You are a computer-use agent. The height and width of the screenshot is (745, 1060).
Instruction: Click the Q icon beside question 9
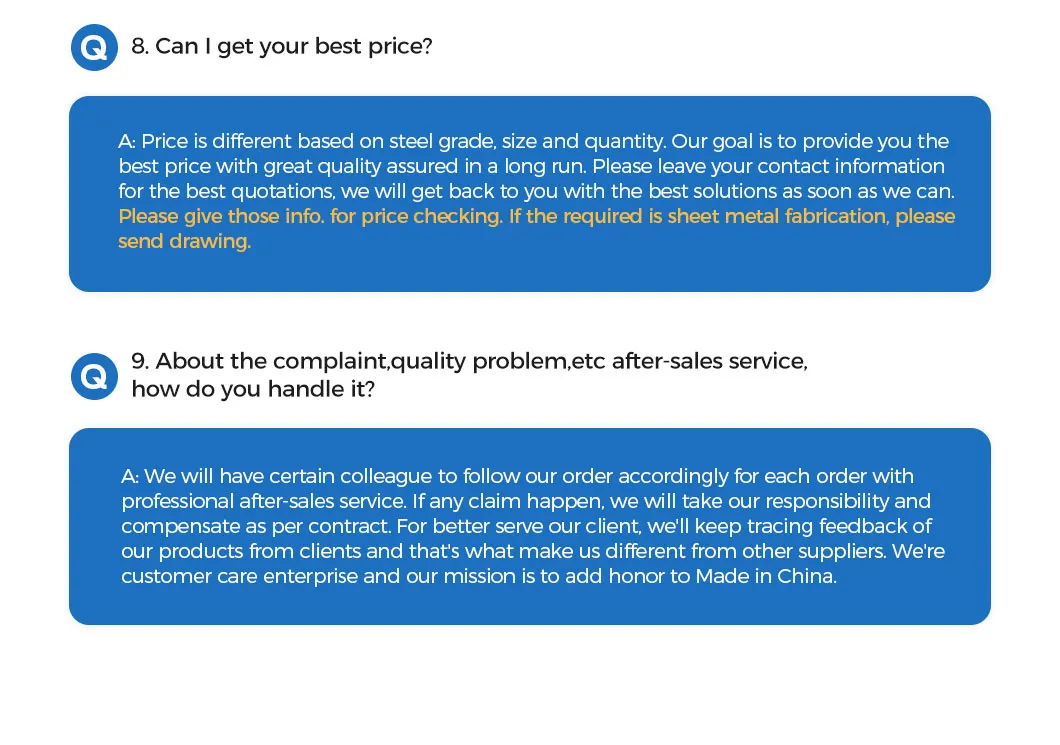[94, 377]
